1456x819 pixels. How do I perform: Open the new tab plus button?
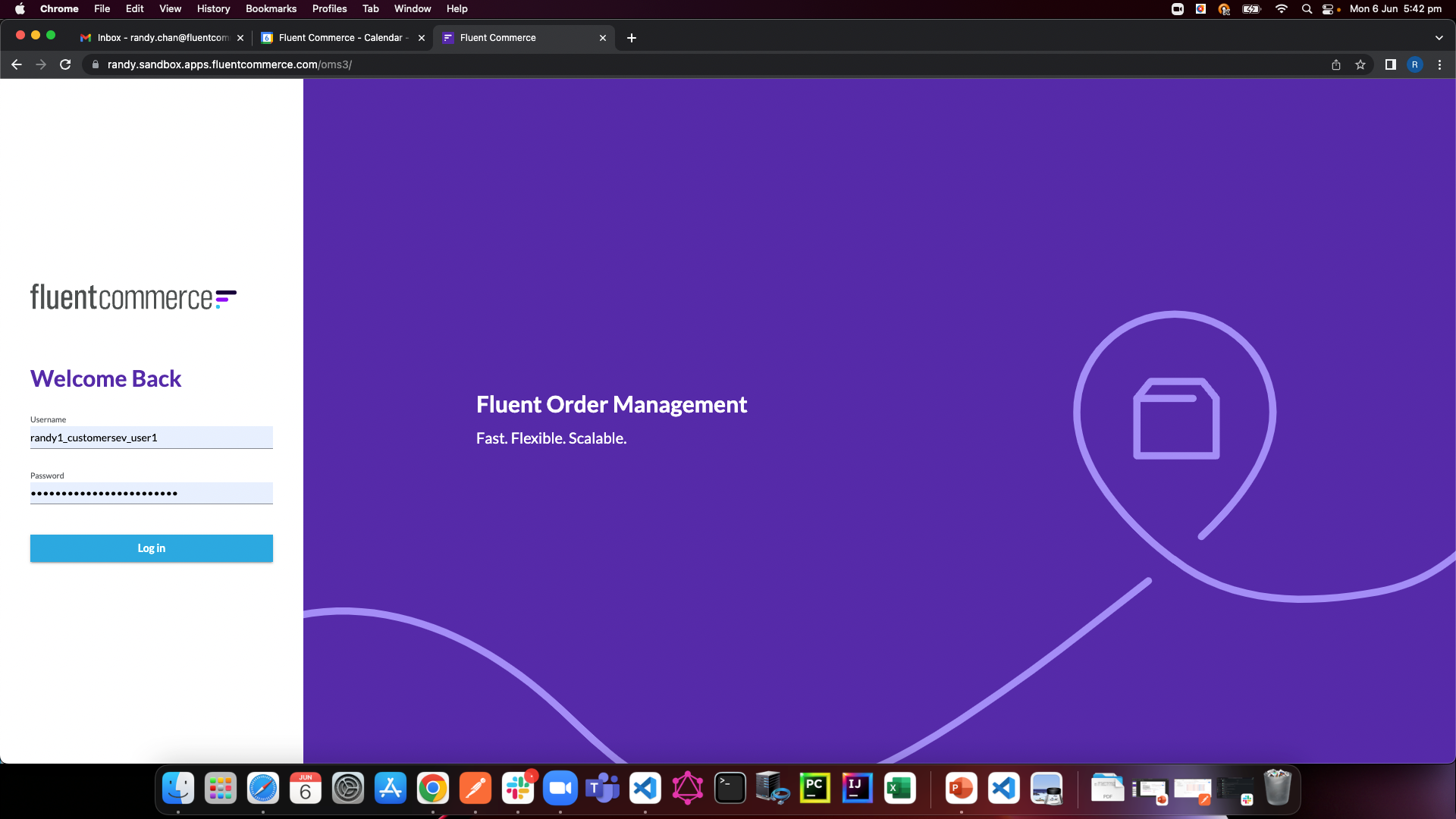(632, 38)
